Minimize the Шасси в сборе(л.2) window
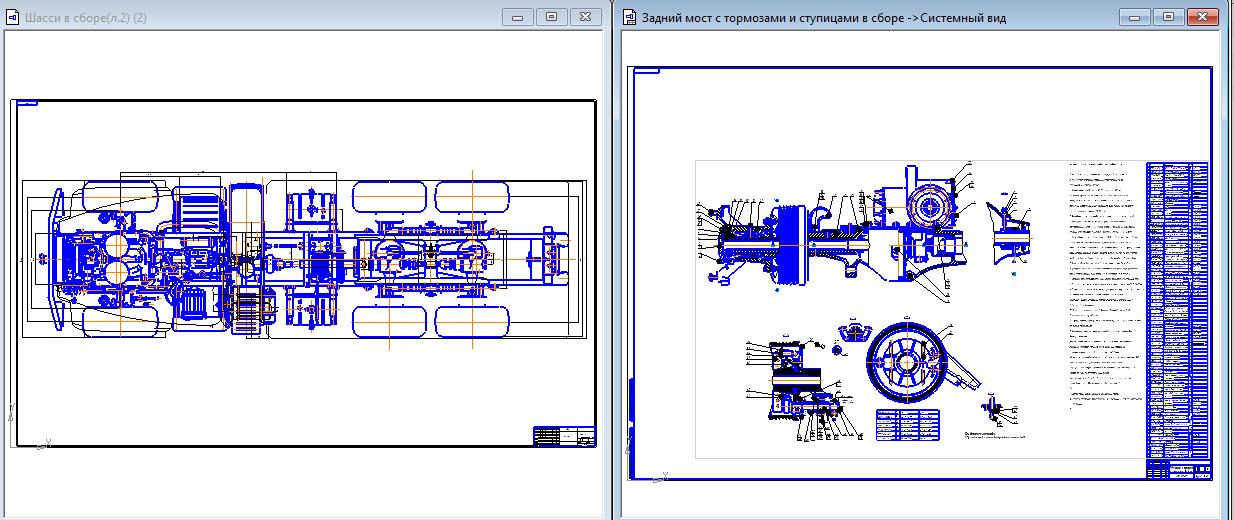Viewport: 1234px width, 520px height. 517,17
